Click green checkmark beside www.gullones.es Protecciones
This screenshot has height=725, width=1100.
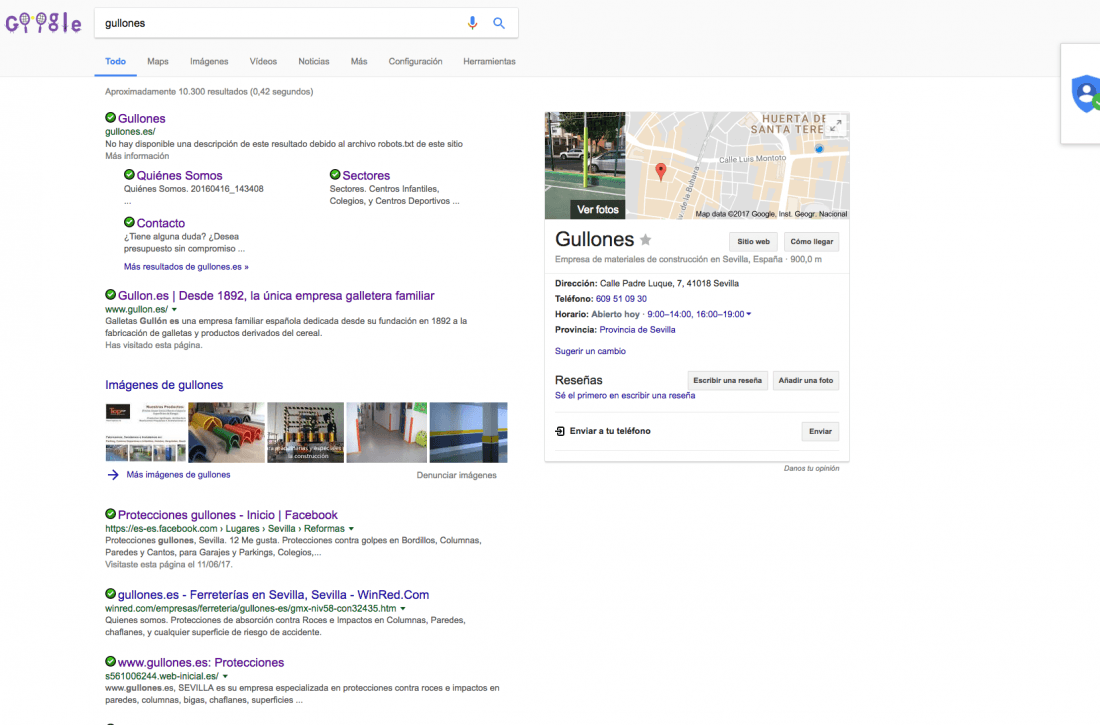(110, 661)
